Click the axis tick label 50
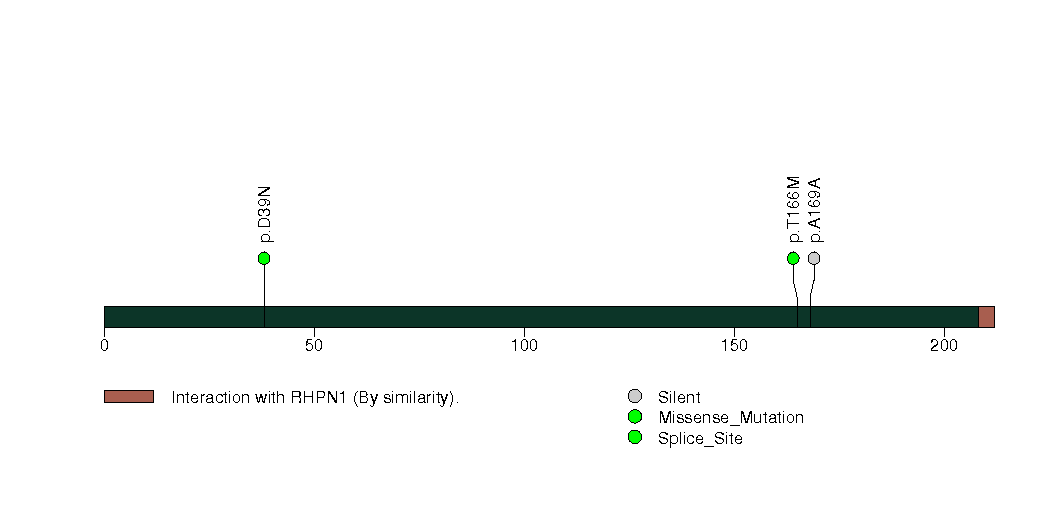Viewport: 1047px width, 524px height. click(314, 345)
